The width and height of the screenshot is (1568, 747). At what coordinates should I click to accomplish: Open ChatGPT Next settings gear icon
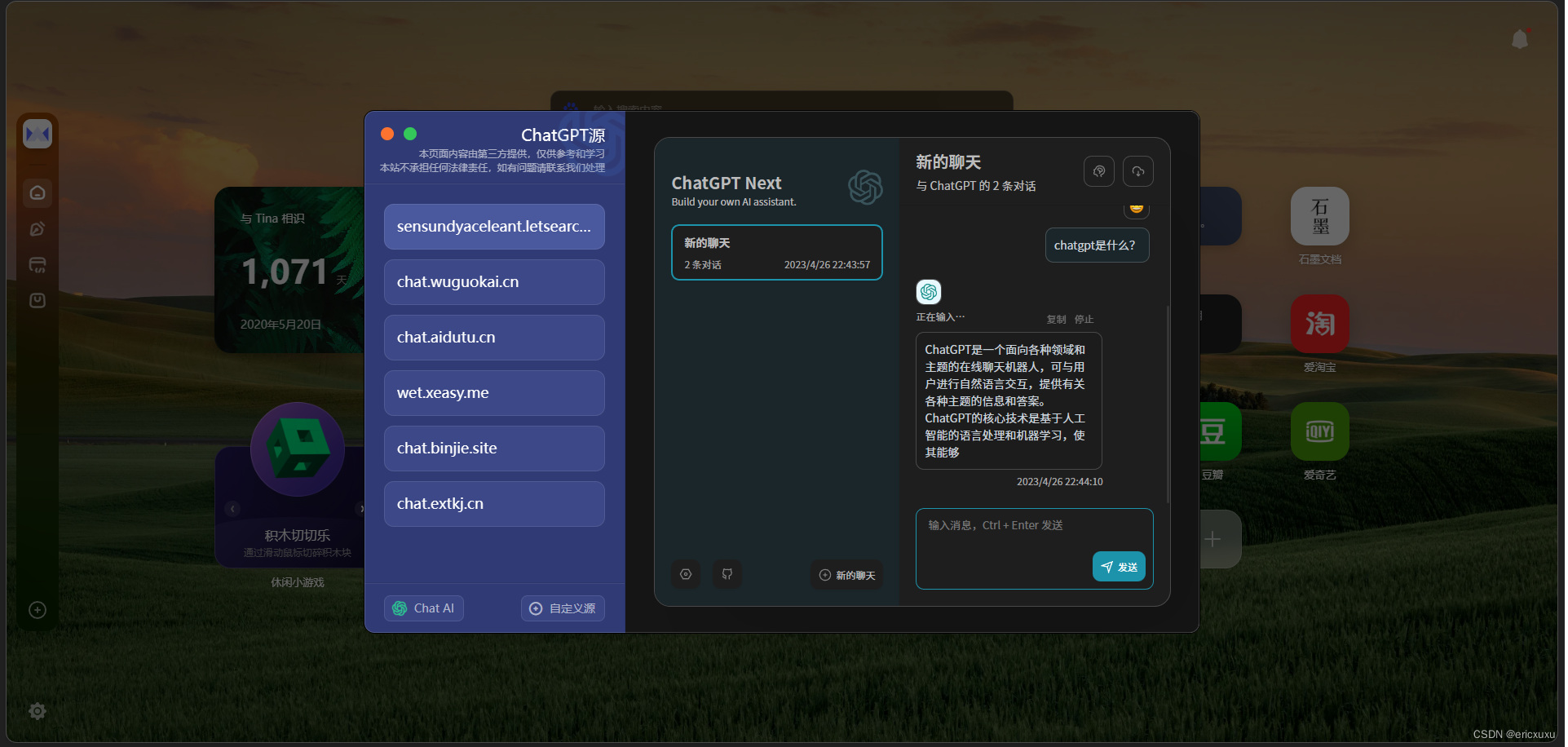(x=686, y=574)
